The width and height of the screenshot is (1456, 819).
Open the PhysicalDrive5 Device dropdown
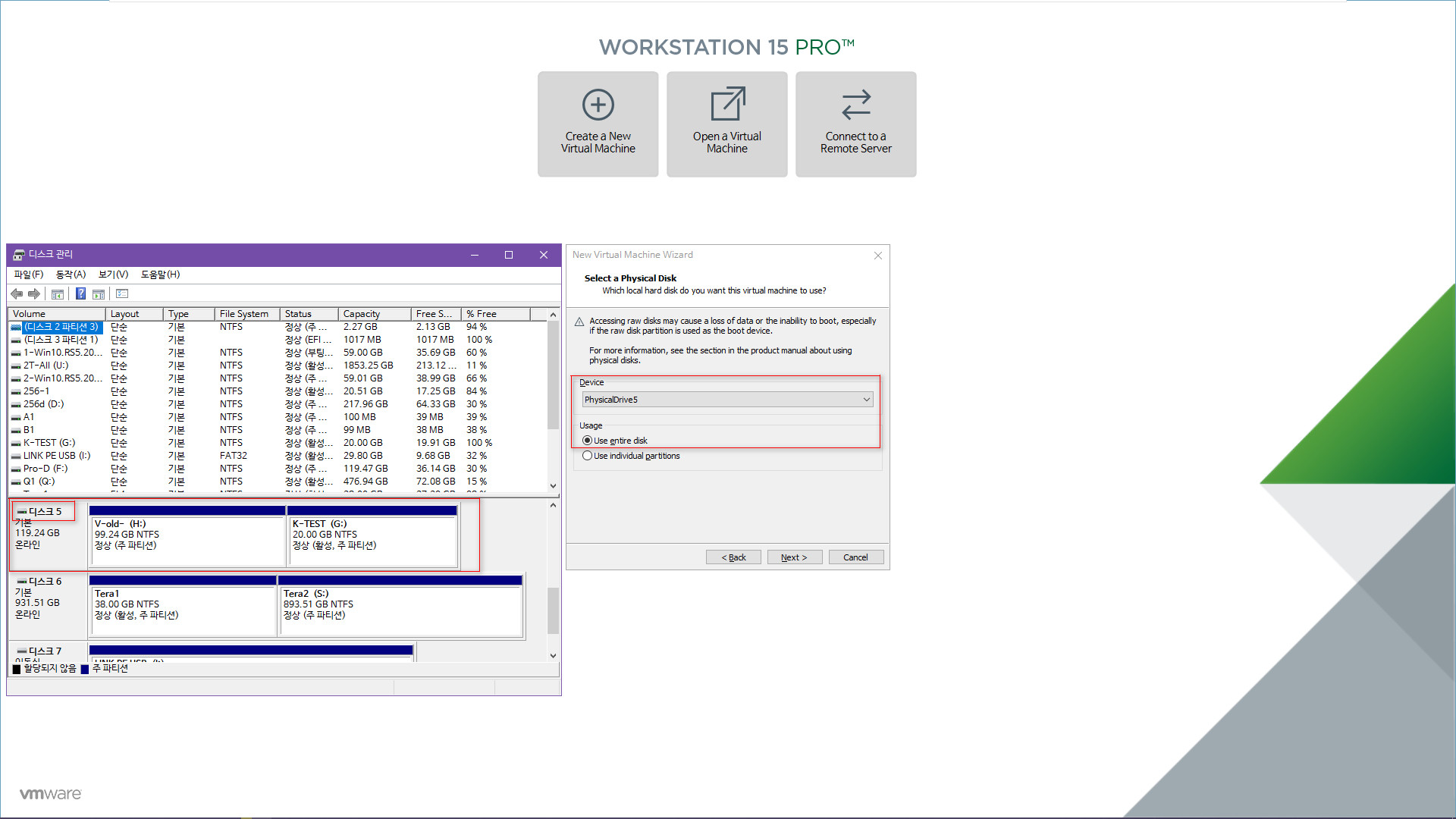(x=727, y=400)
